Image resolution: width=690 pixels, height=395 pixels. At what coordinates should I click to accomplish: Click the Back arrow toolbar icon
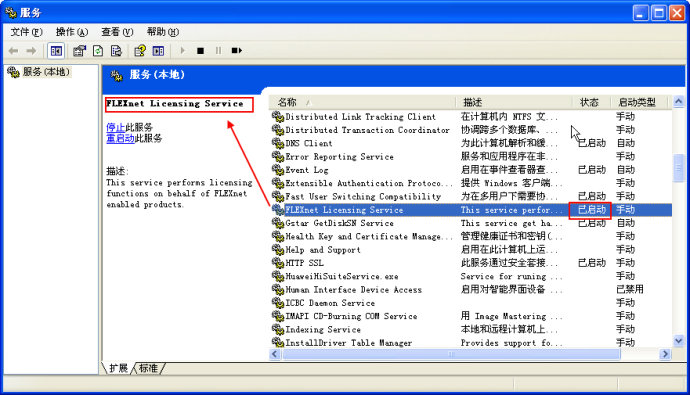click(x=14, y=51)
